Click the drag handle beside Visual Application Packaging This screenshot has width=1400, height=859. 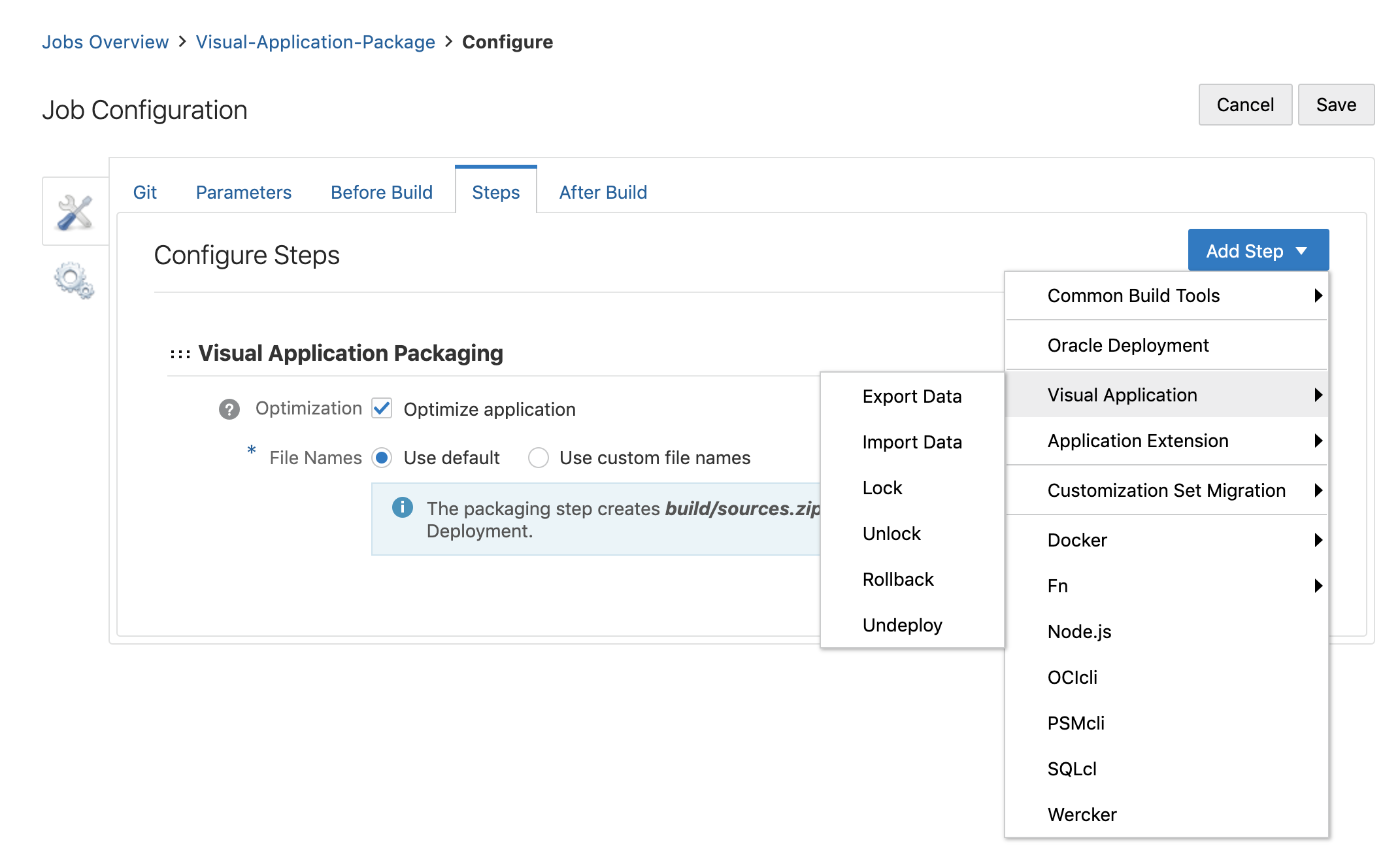pyautogui.click(x=180, y=354)
